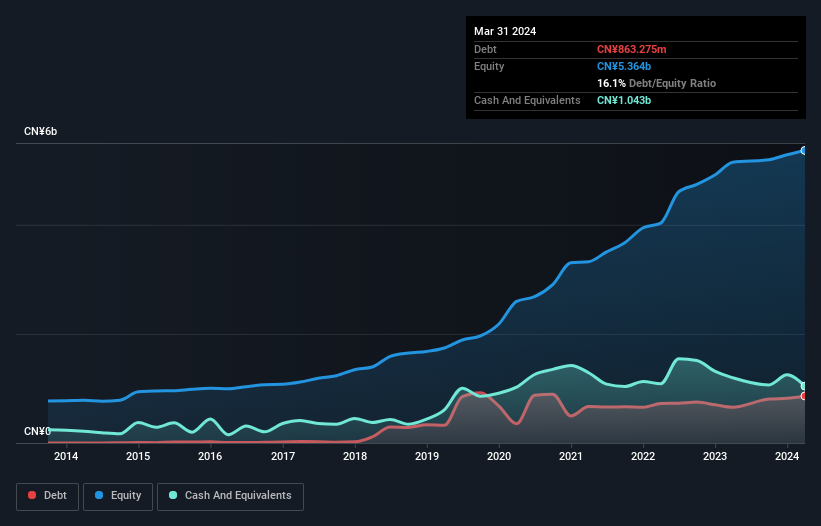Click the 2021 x-axis label
The width and height of the screenshot is (821, 526).
click(x=571, y=456)
